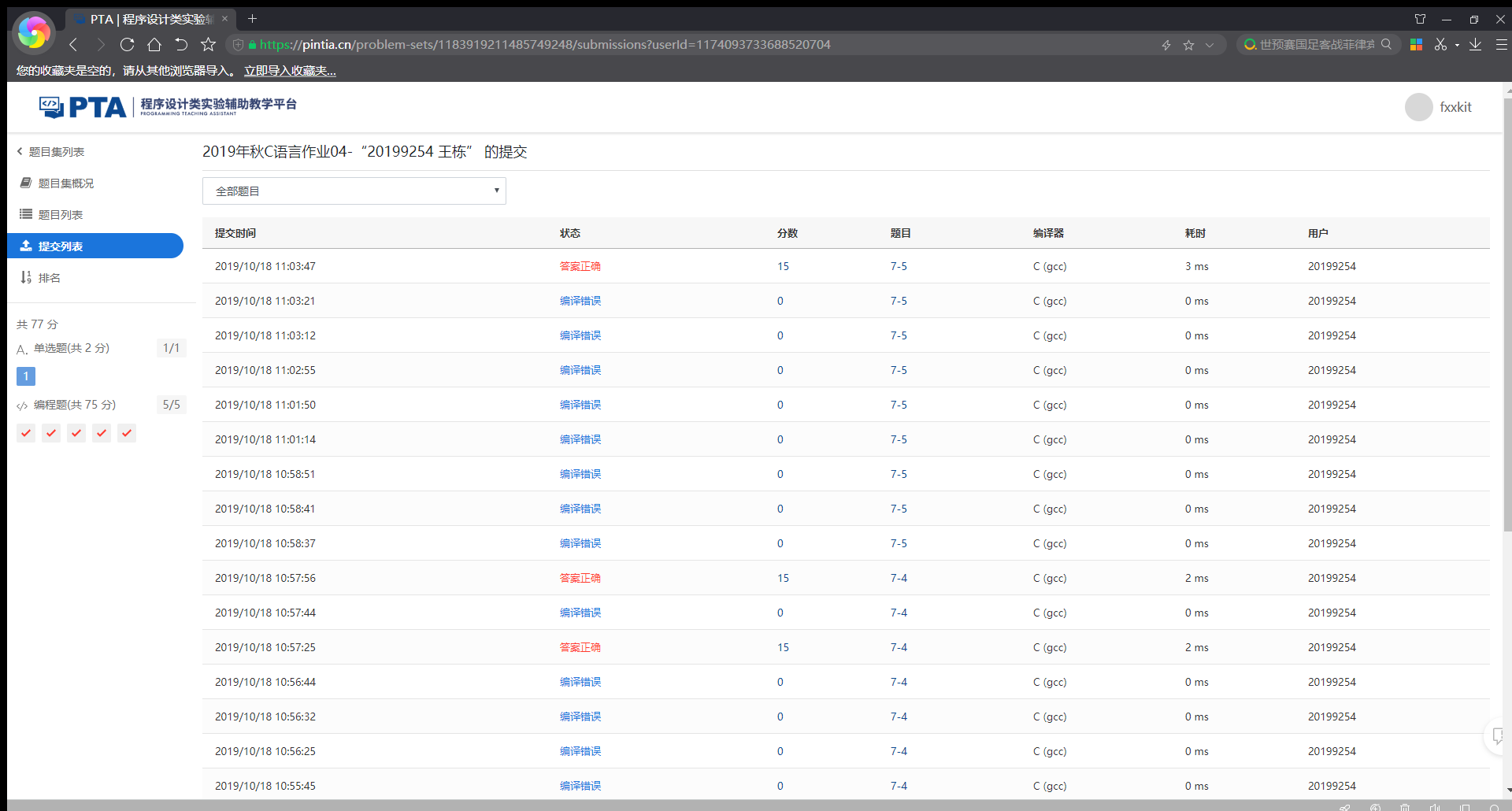Open 排名 in sidebar
The image size is (1512, 811).
40,278
